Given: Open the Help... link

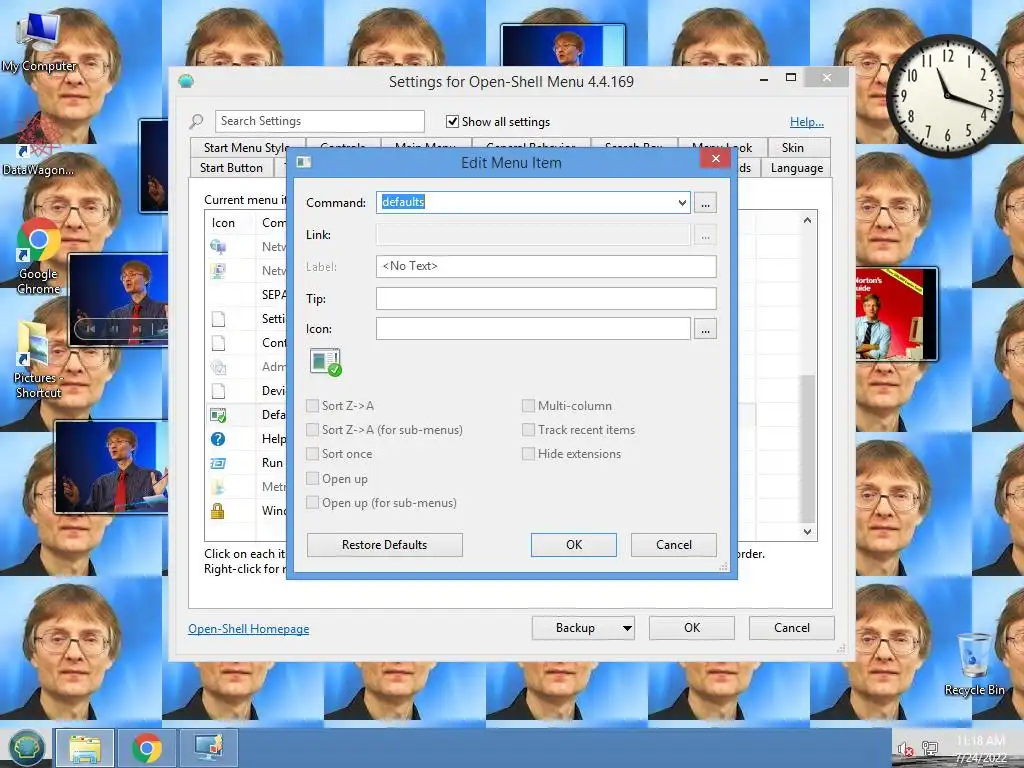Looking at the screenshot, I should coord(807,121).
